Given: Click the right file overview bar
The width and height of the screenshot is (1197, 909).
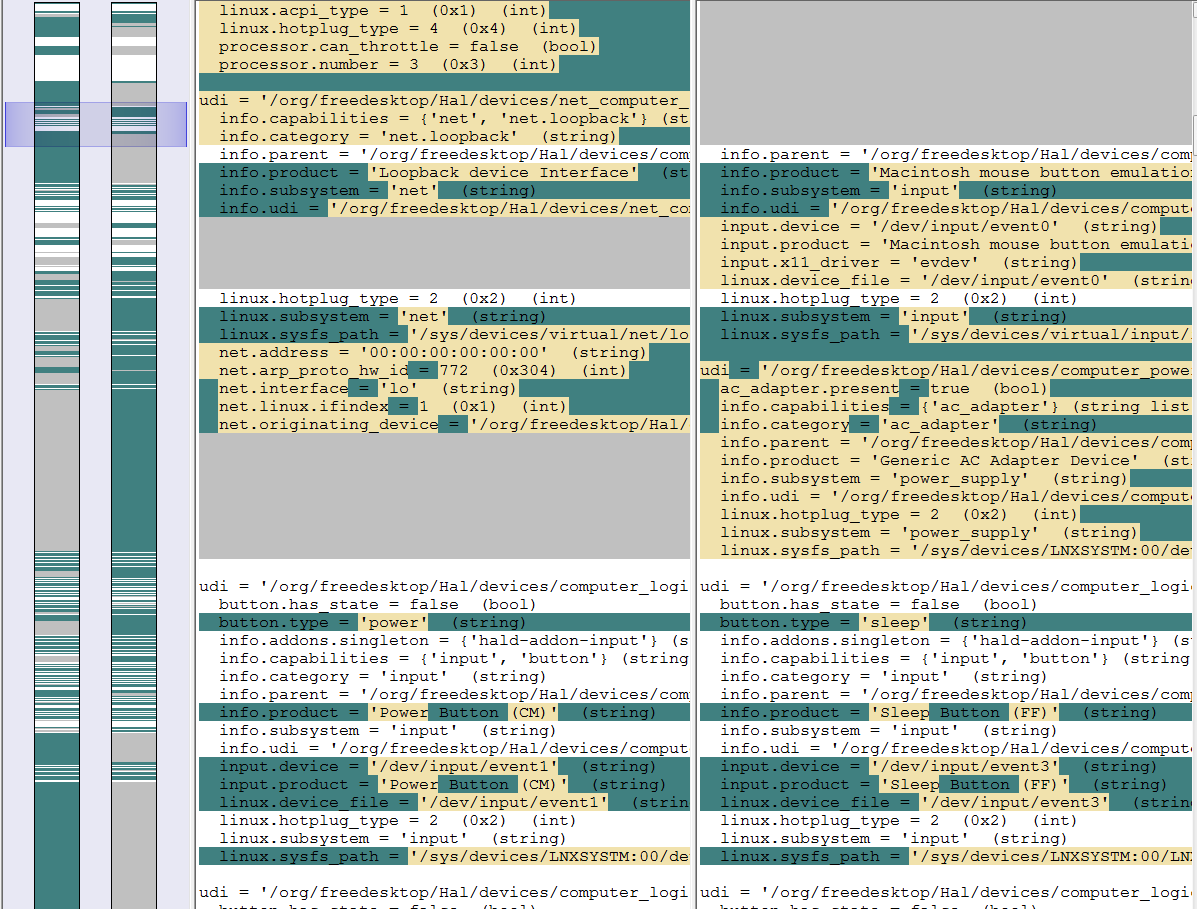Looking at the screenshot, I should [133, 500].
